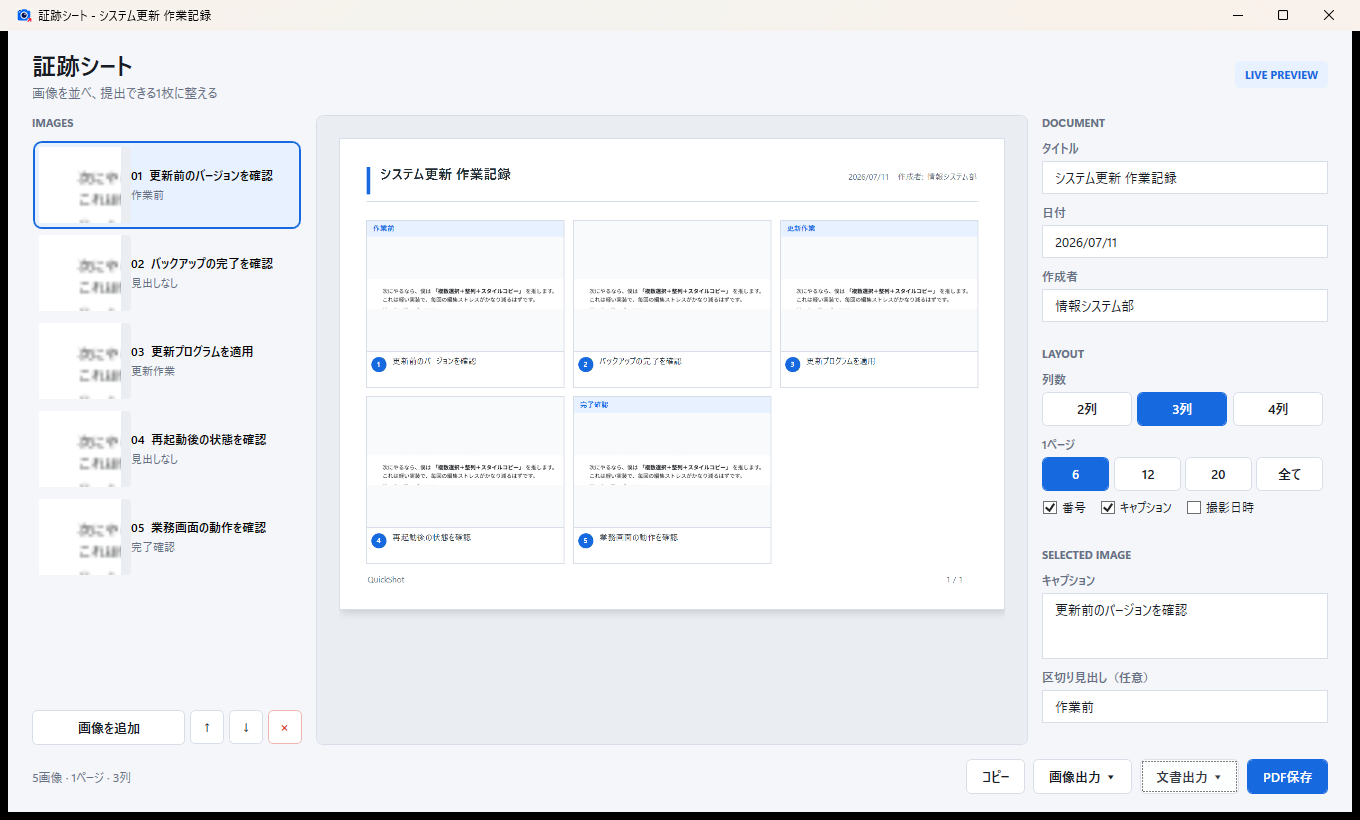1360x820 pixels.
Task: Select image 01 更新前のバージョンを確認
Action: pos(167,185)
